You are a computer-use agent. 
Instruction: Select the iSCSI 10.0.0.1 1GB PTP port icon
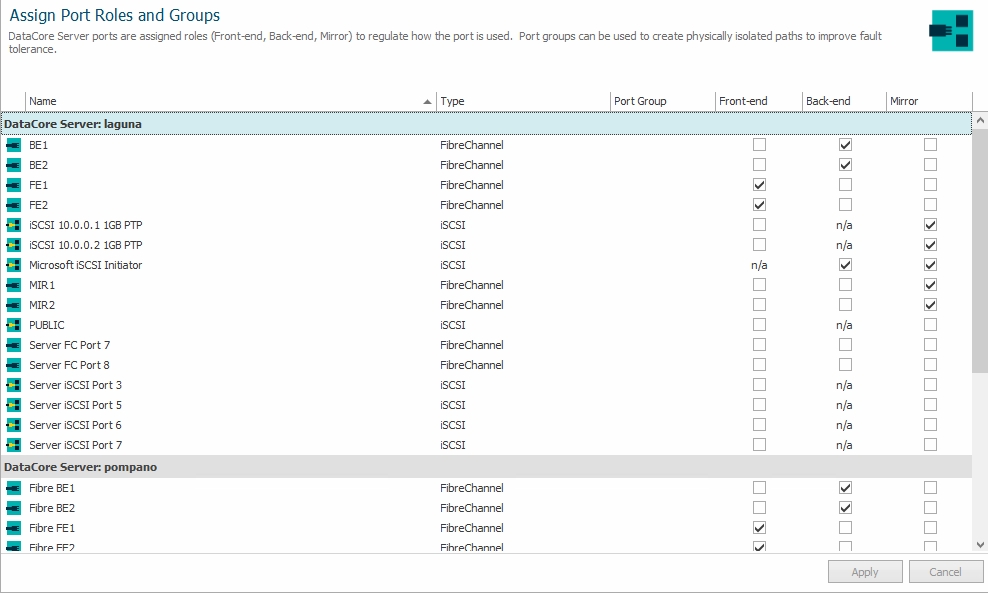pos(13,225)
